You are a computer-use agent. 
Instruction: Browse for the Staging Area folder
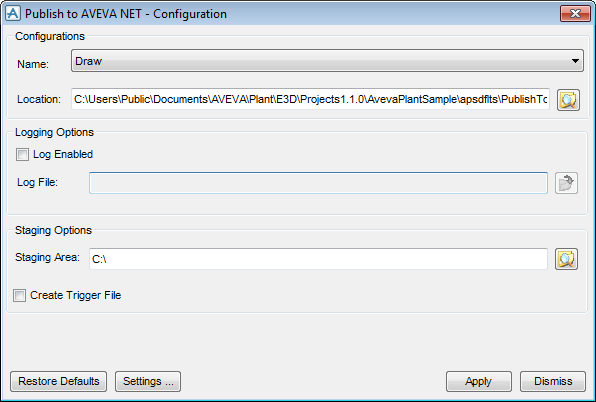click(566, 259)
